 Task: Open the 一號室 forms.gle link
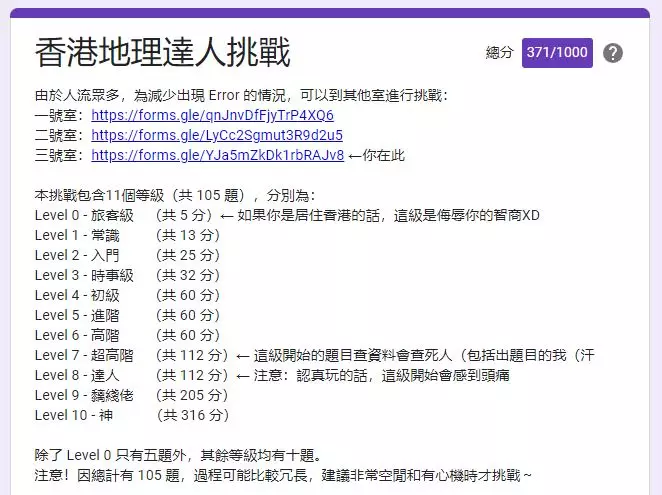coord(212,115)
